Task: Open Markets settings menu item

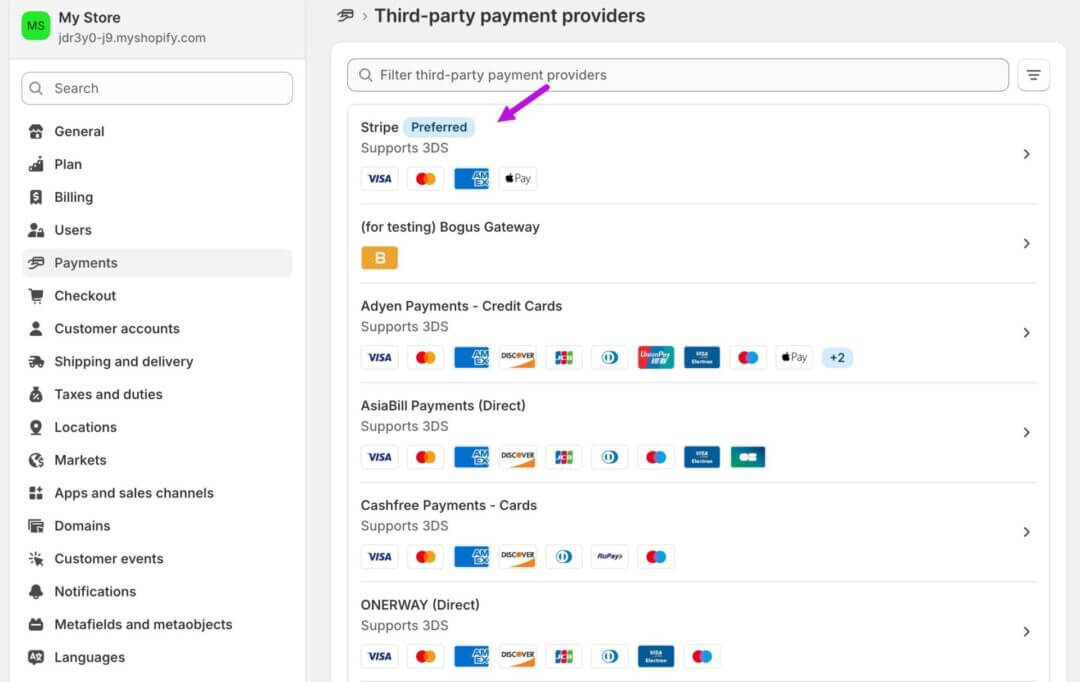Action: 157,460
